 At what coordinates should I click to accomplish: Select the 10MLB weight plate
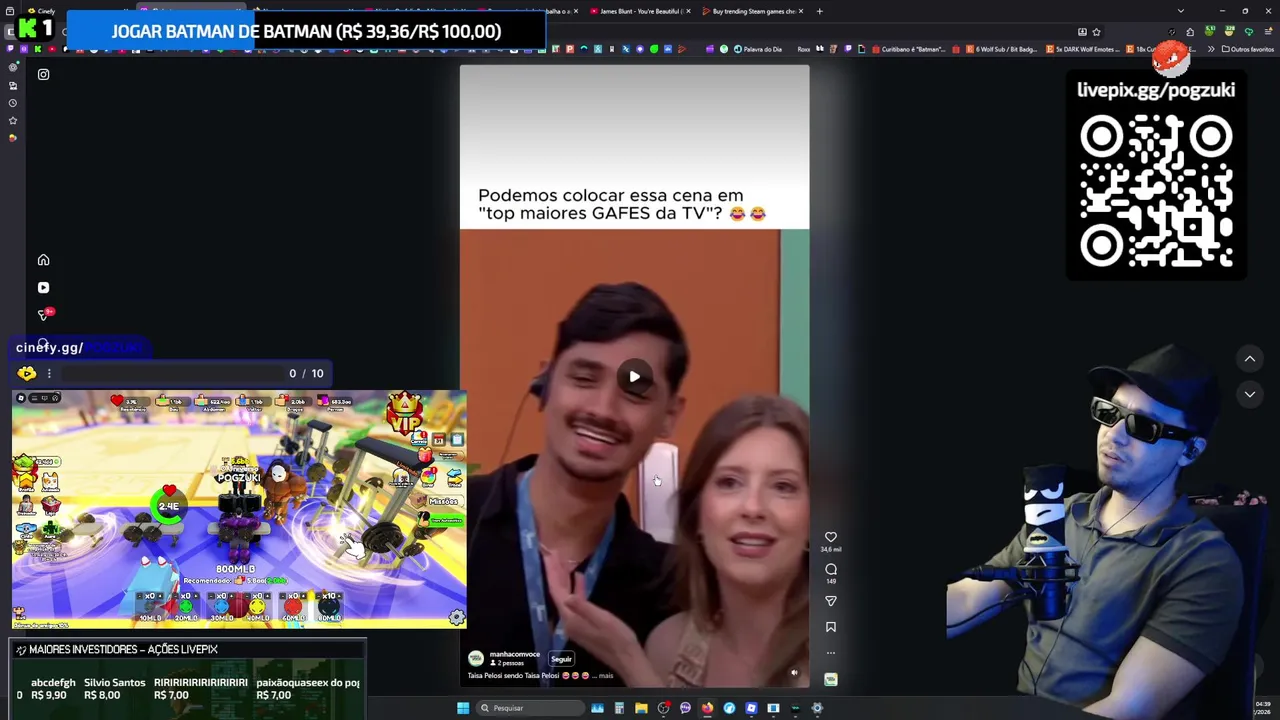[x=150, y=605]
